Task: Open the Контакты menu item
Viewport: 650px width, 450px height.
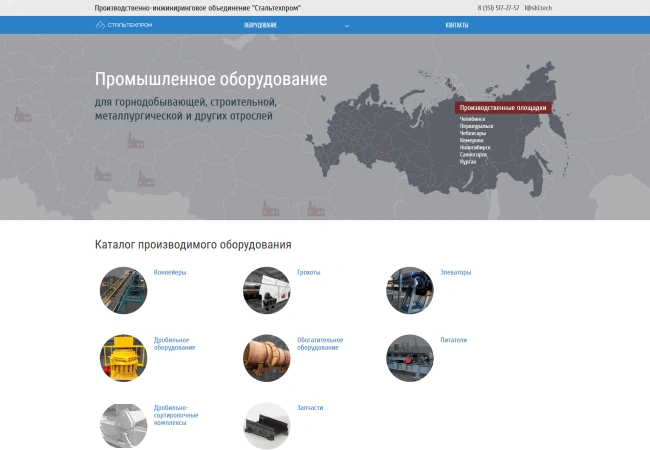Action: click(x=456, y=25)
